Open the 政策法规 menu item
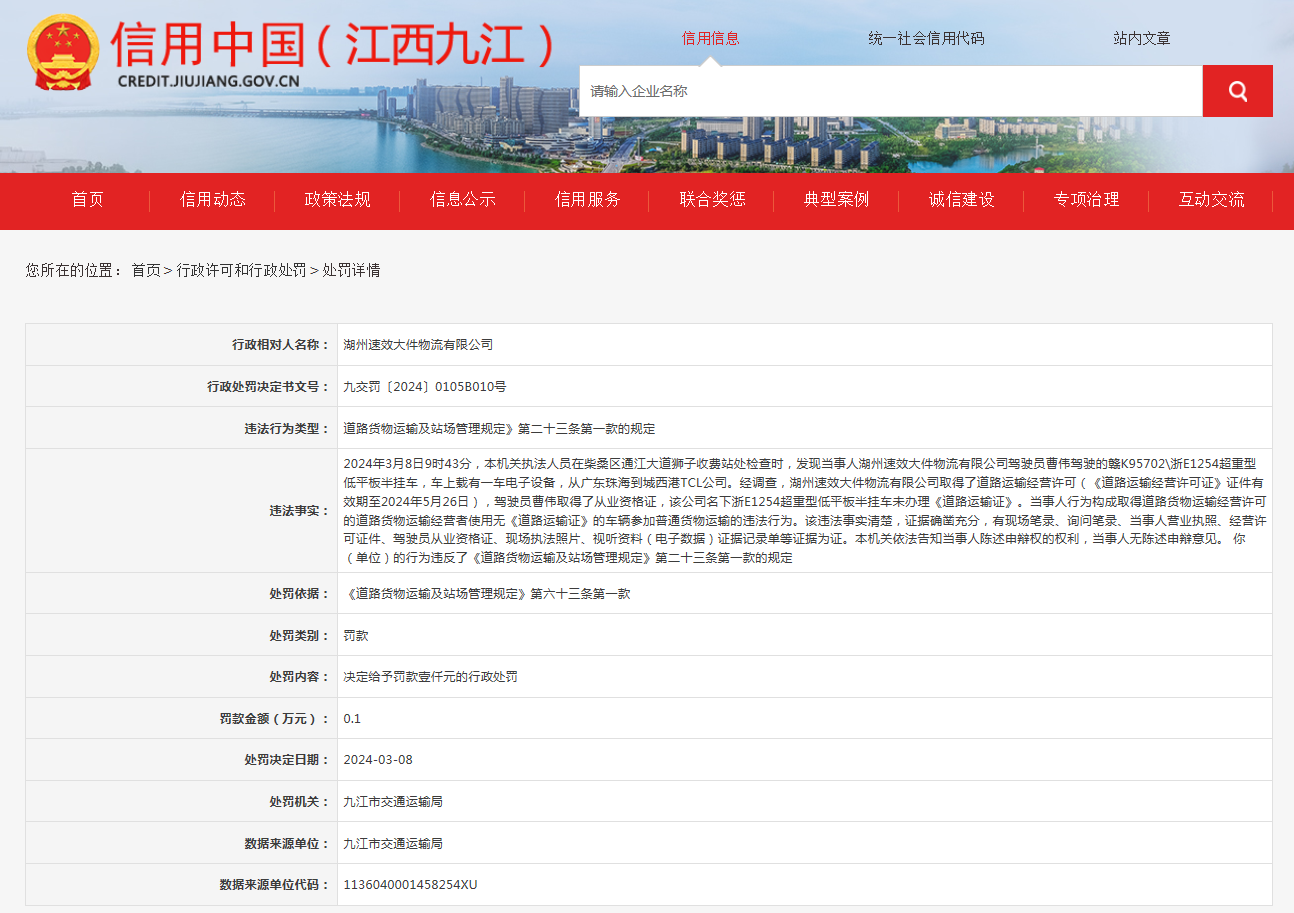The height and width of the screenshot is (913, 1294). click(x=337, y=199)
